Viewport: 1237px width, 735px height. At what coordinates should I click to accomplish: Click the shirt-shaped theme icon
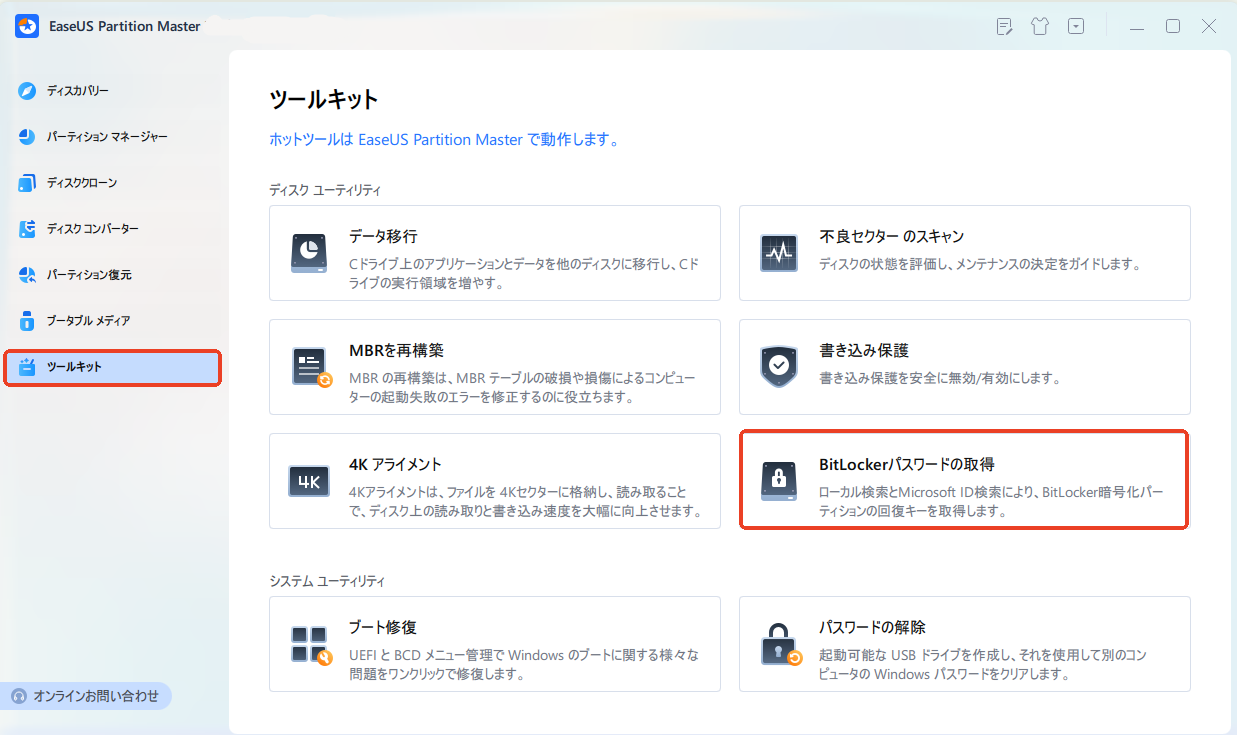click(x=1040, y=26)
